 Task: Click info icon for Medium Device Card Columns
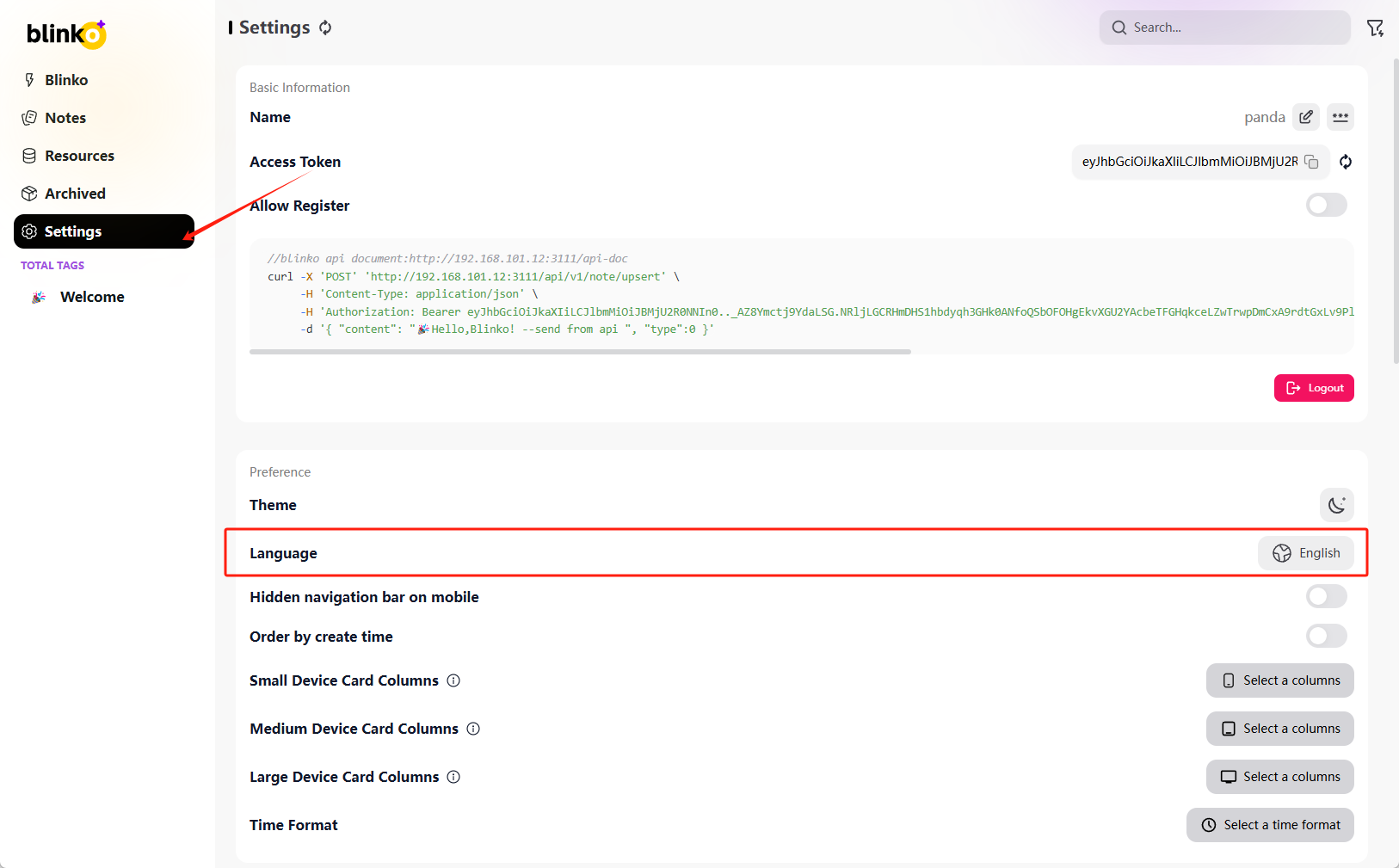click(x=473, y=729)
